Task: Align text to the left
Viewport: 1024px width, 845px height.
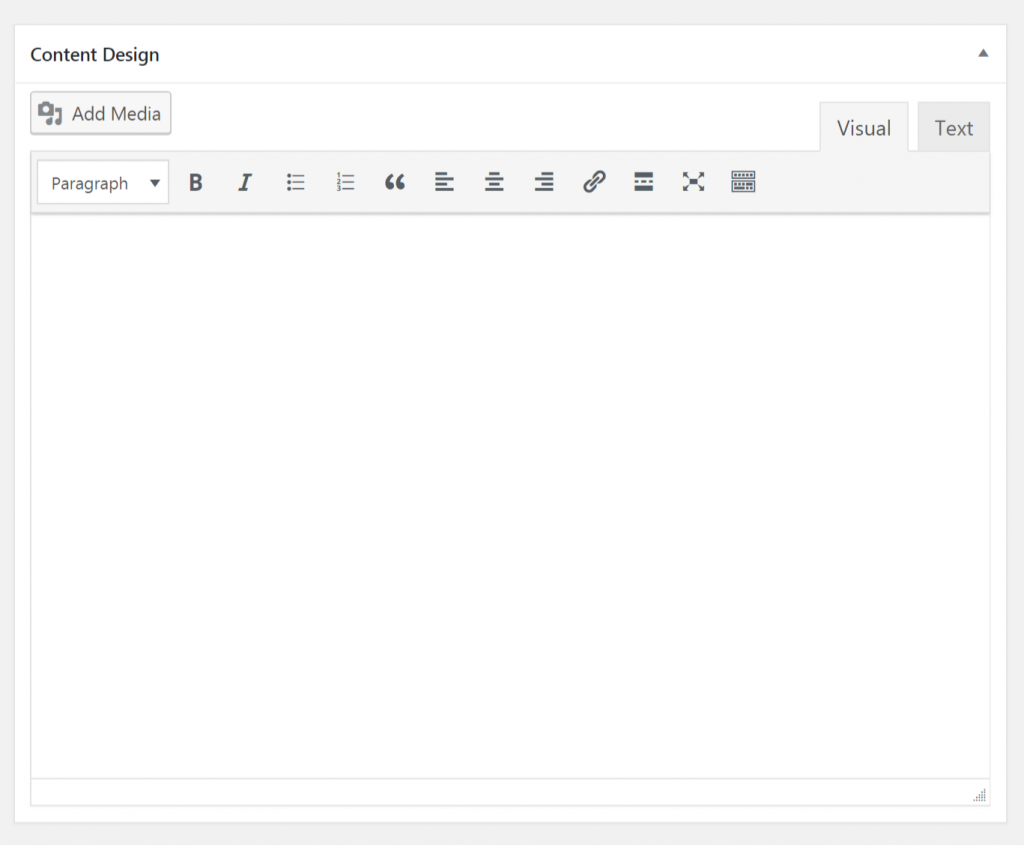Action: tap(444, 182)
